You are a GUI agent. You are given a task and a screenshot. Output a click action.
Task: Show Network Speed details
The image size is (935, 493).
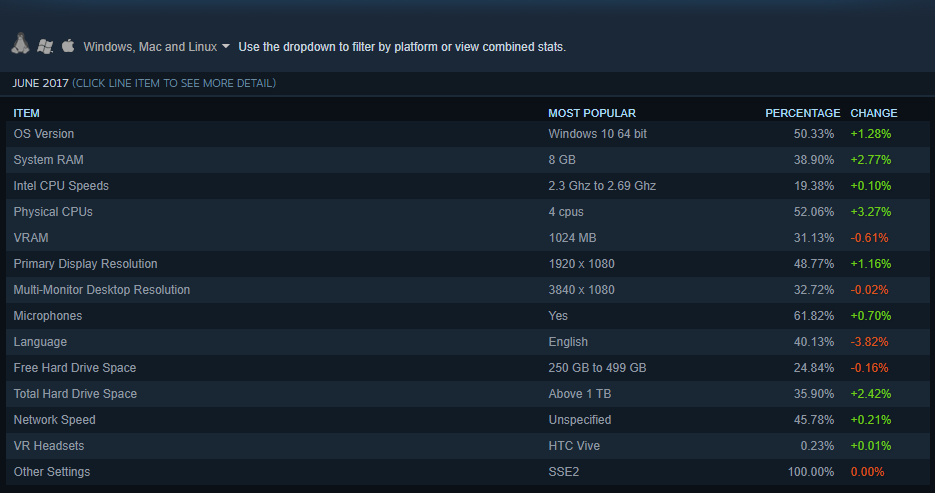tap(55, 419)
